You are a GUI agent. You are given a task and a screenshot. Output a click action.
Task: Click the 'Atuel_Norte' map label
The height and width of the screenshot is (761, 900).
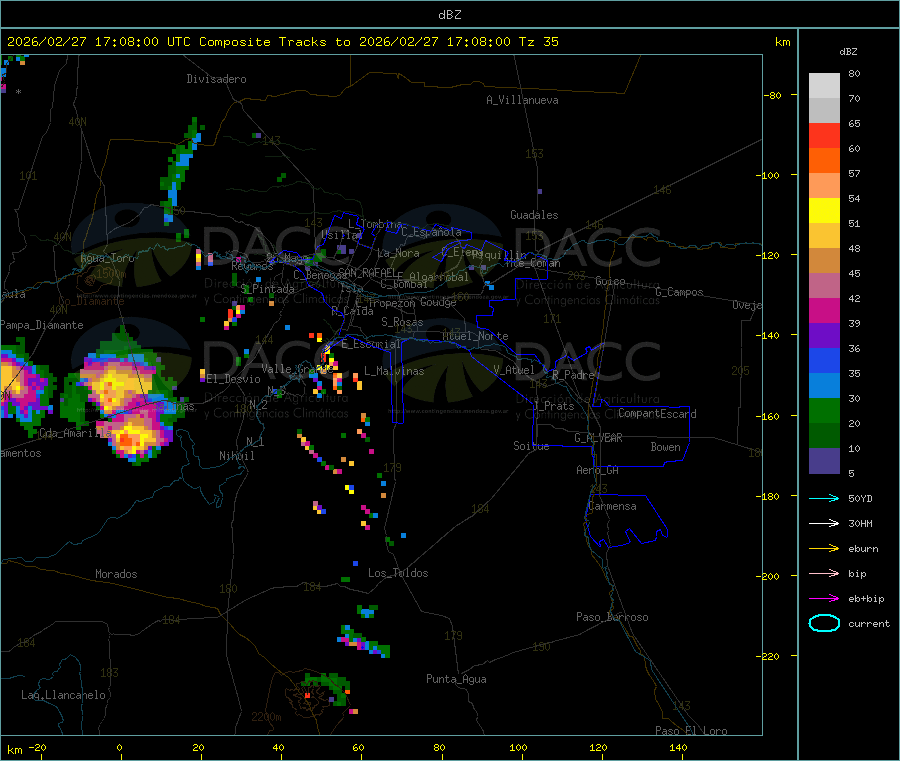475,336
